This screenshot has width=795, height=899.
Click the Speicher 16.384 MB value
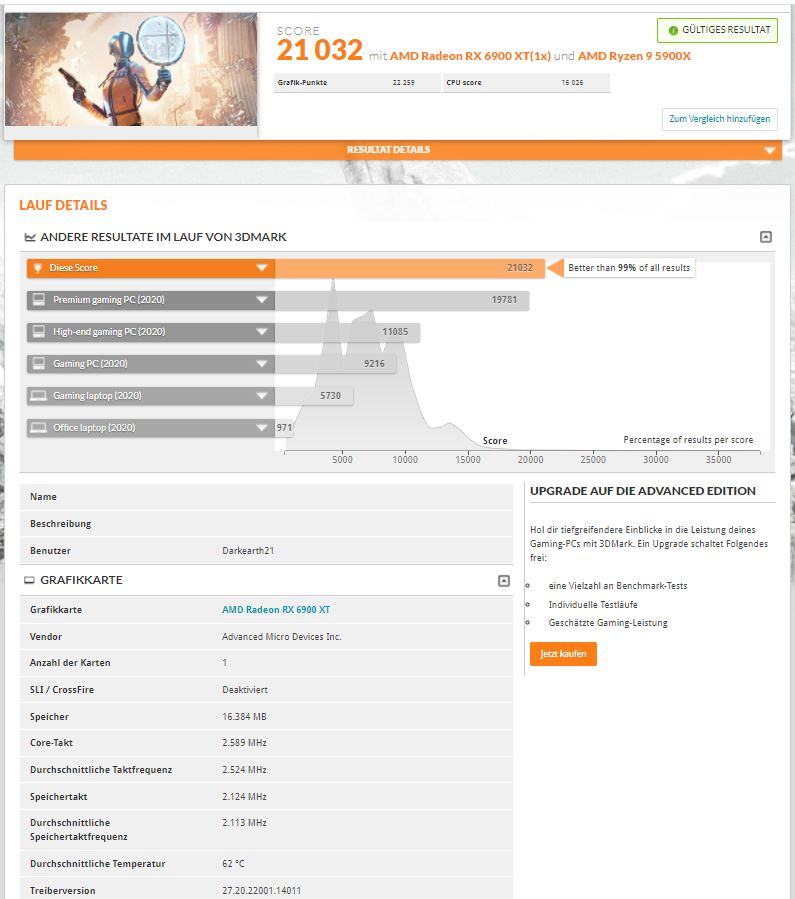(245, 717)
